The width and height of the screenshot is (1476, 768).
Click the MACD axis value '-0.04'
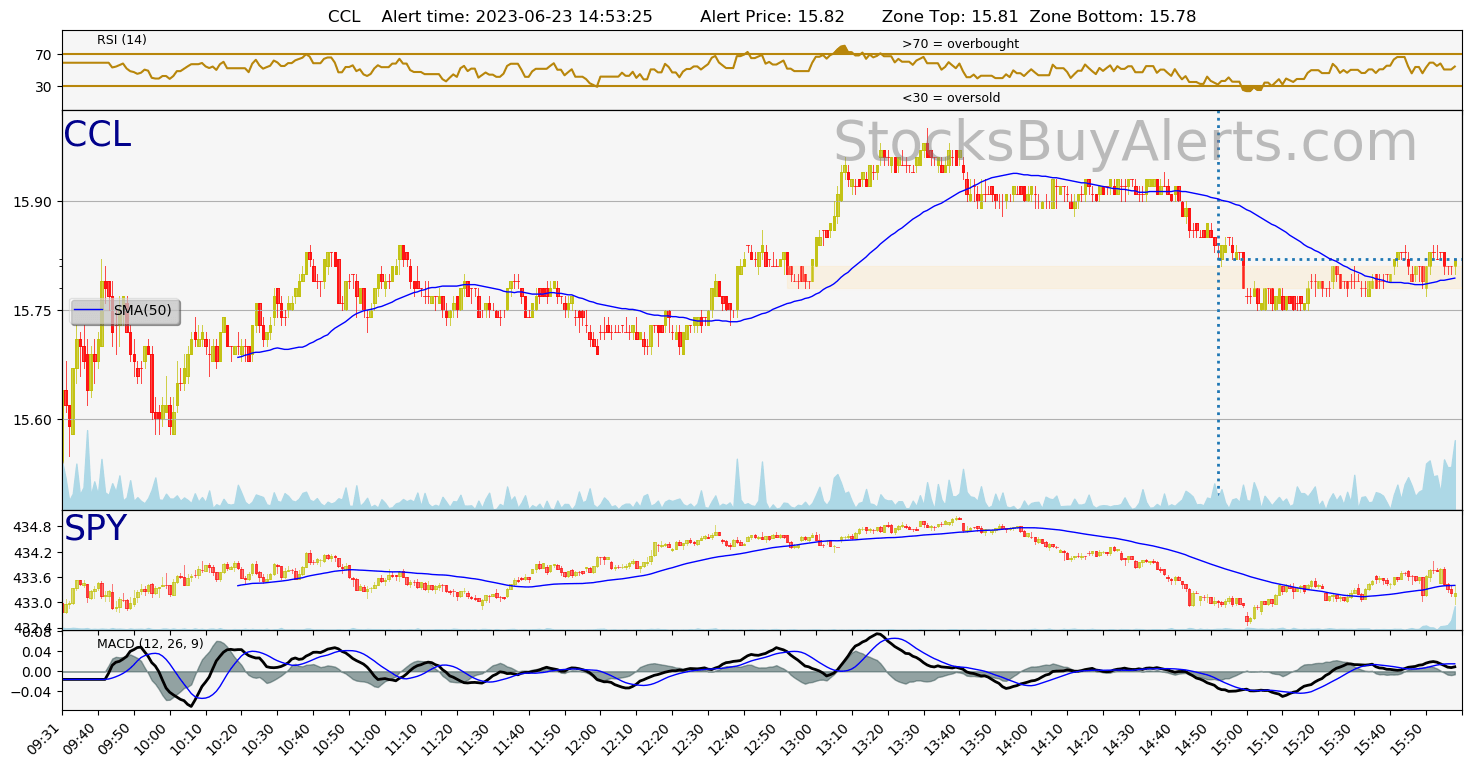pyautogui.click(x=32, y=691)
